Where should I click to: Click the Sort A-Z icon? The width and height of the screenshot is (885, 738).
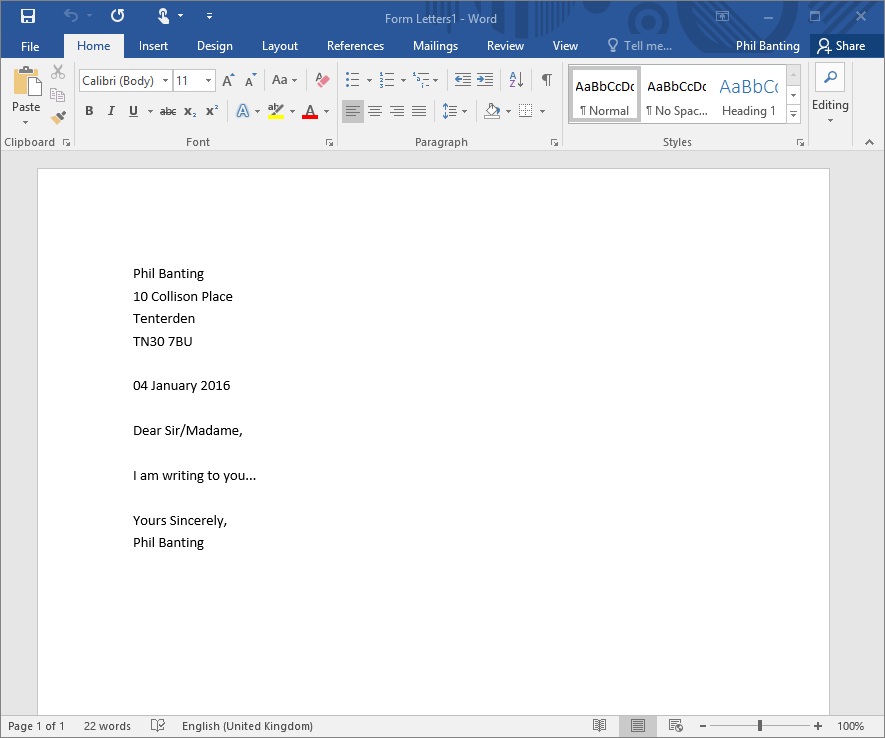[516, 80]
